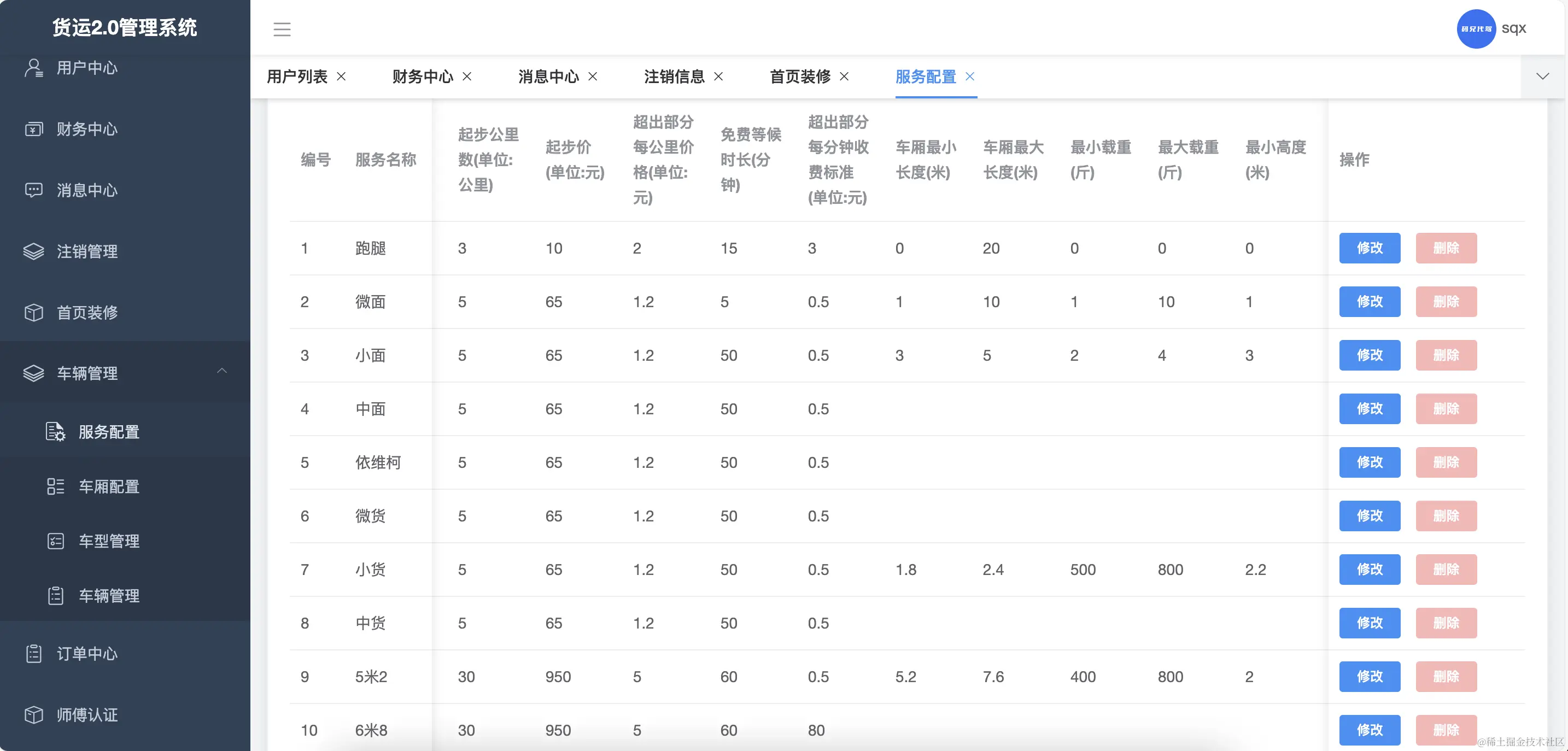Click 删除 on the 微面 row
1568x751 pixels.
1446,301
